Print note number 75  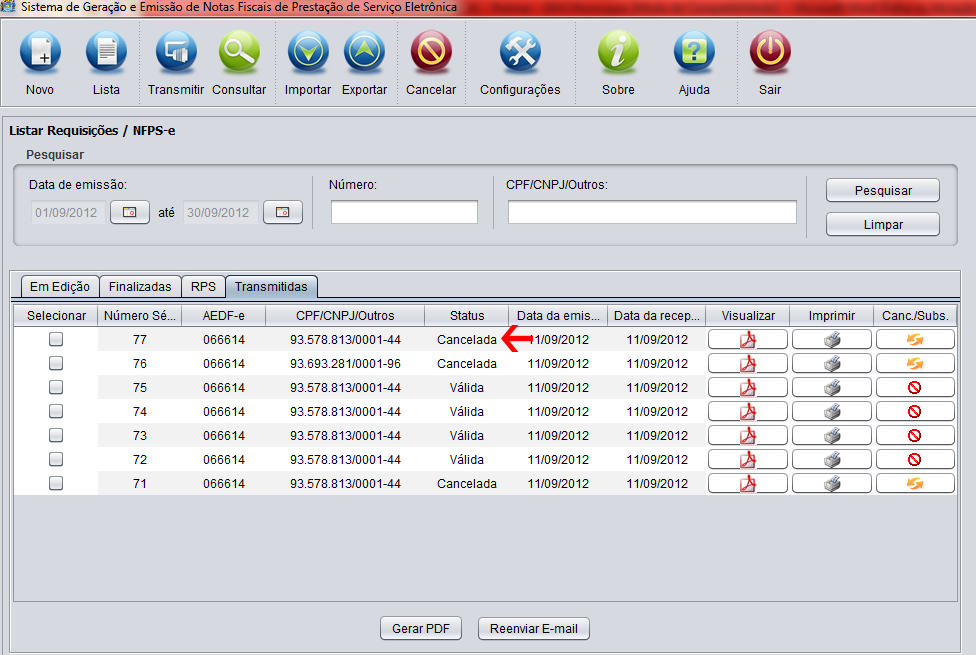(x=832, y=387)
